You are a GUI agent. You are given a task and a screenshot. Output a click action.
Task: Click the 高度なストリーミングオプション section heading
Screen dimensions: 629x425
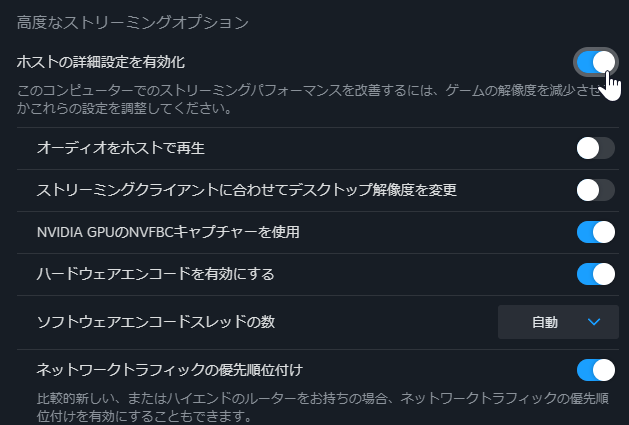133,22
